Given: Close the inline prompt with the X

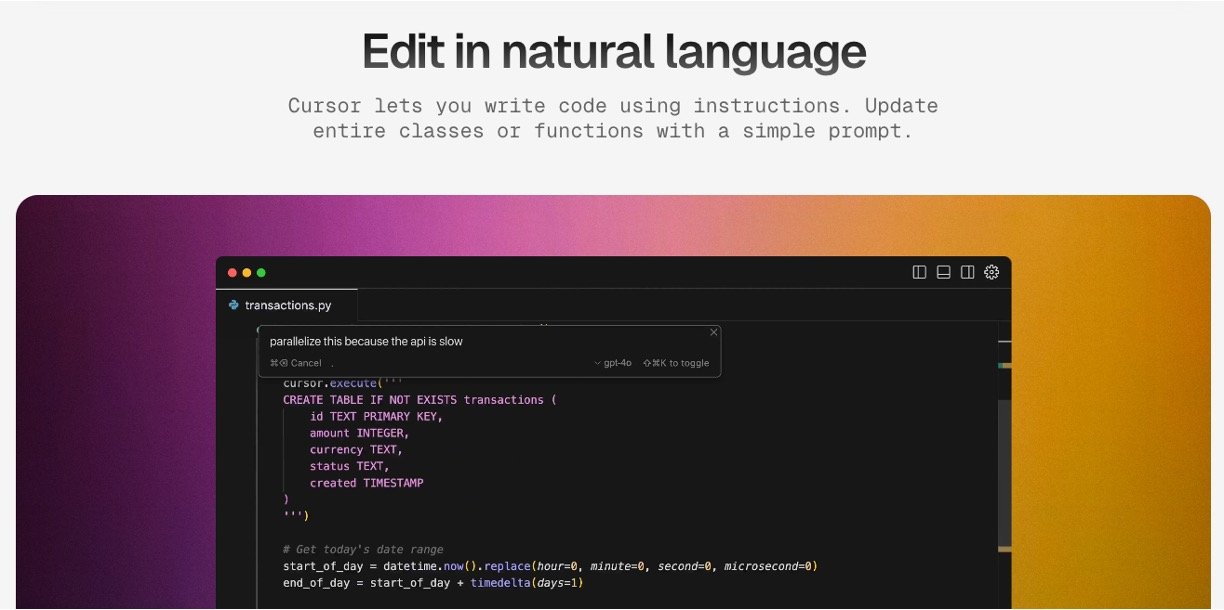Looking at the screenshot, I should 713,332.
